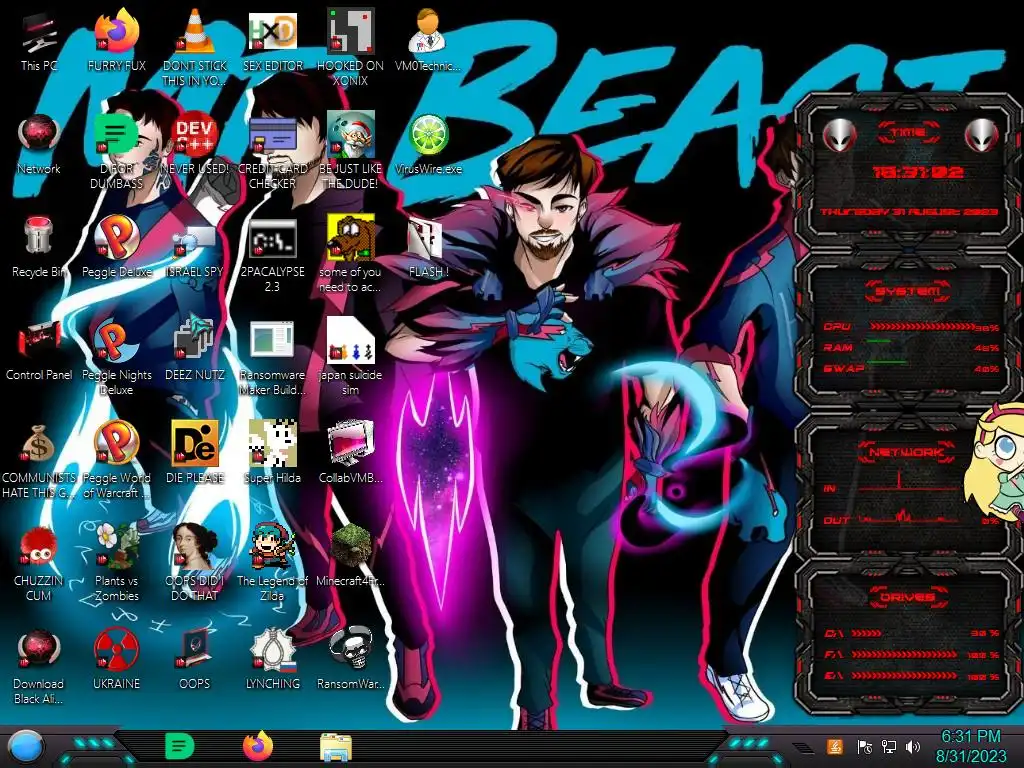Open the Recycle Bin

click(x=39, y=248)
